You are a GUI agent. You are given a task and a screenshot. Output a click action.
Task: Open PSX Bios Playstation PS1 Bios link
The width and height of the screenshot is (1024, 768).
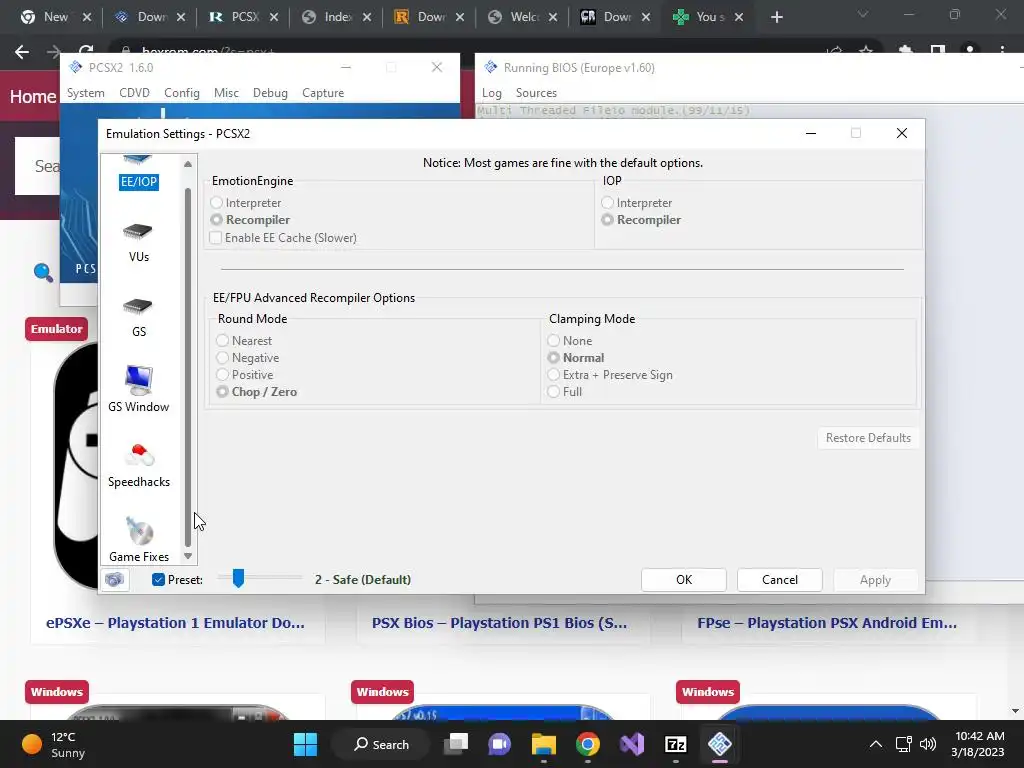(499, 622)
